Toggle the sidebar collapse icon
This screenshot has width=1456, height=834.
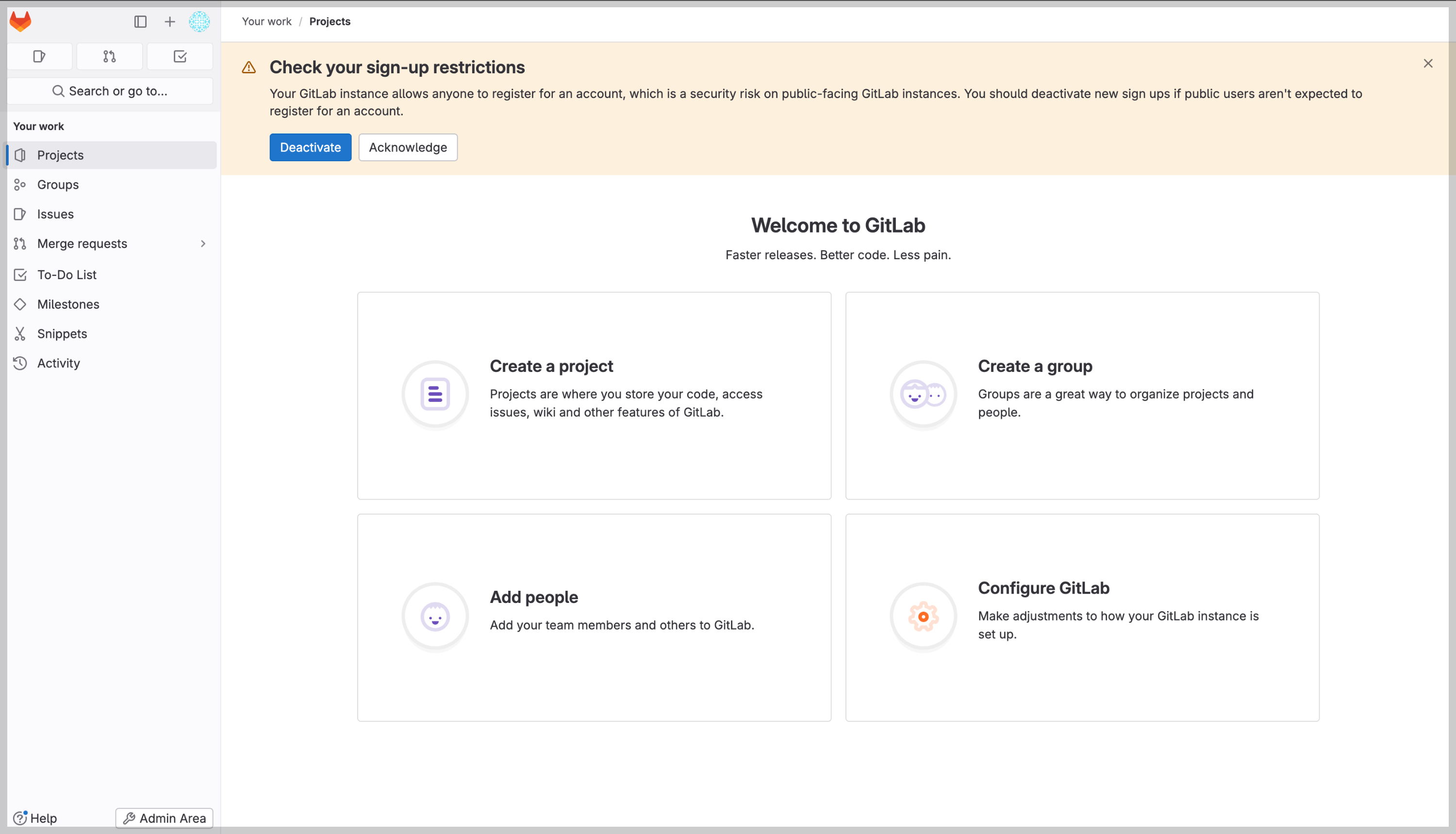click(x=140, y=22)
